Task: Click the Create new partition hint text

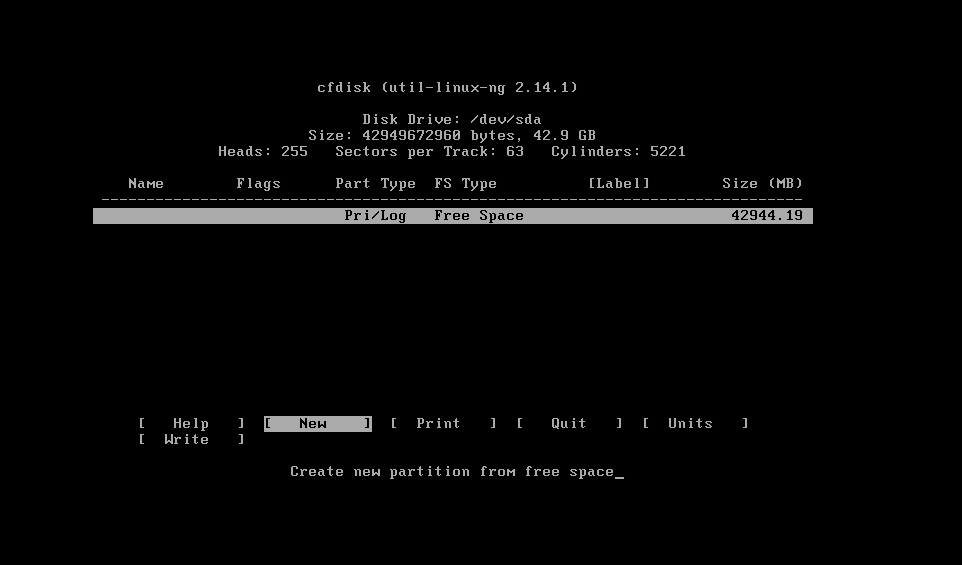Action: [452, 472]
